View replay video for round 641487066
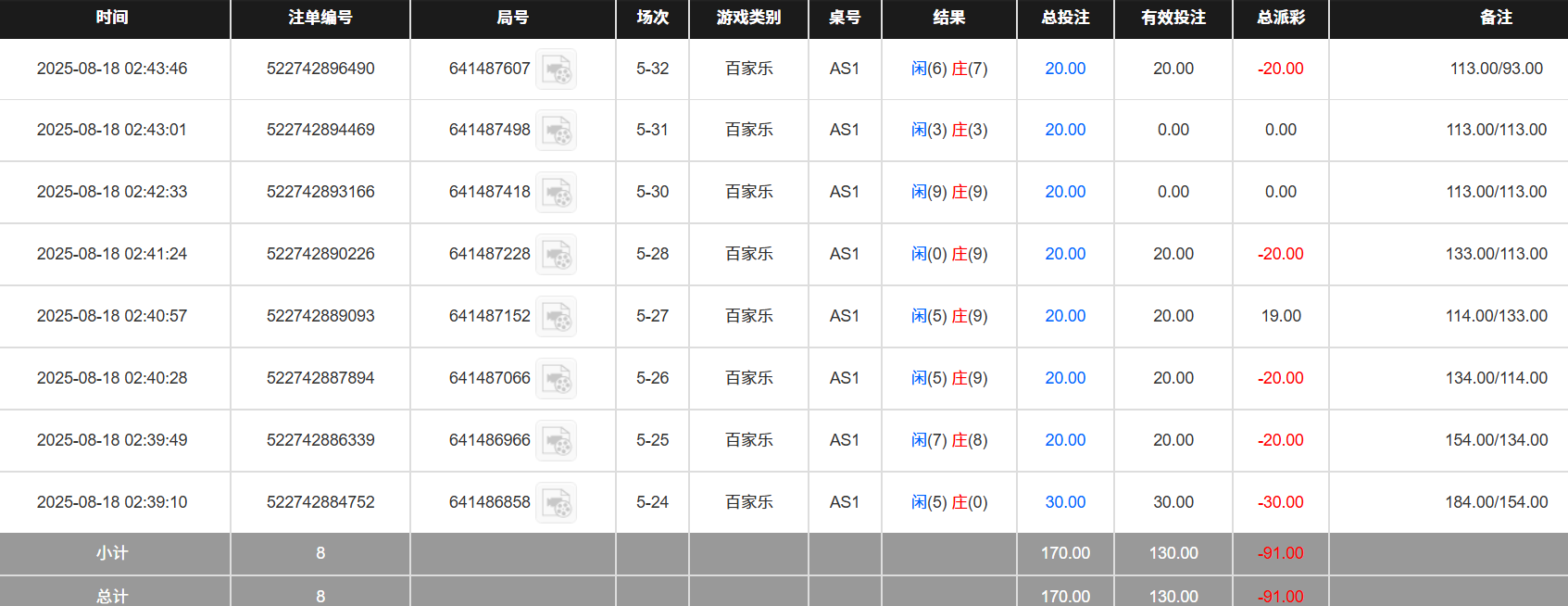Image resolution: width=1568 pixels, height=606 pixels. pyautogui.click(x=557, y=379)
